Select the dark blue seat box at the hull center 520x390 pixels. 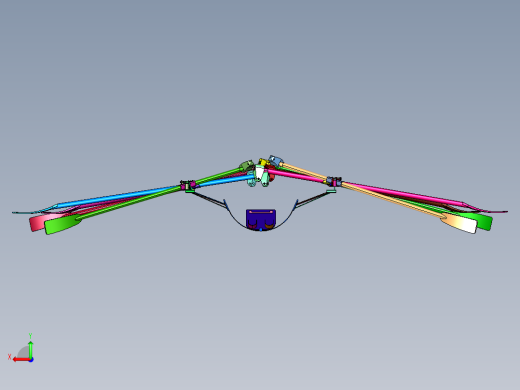click(261, 219)
